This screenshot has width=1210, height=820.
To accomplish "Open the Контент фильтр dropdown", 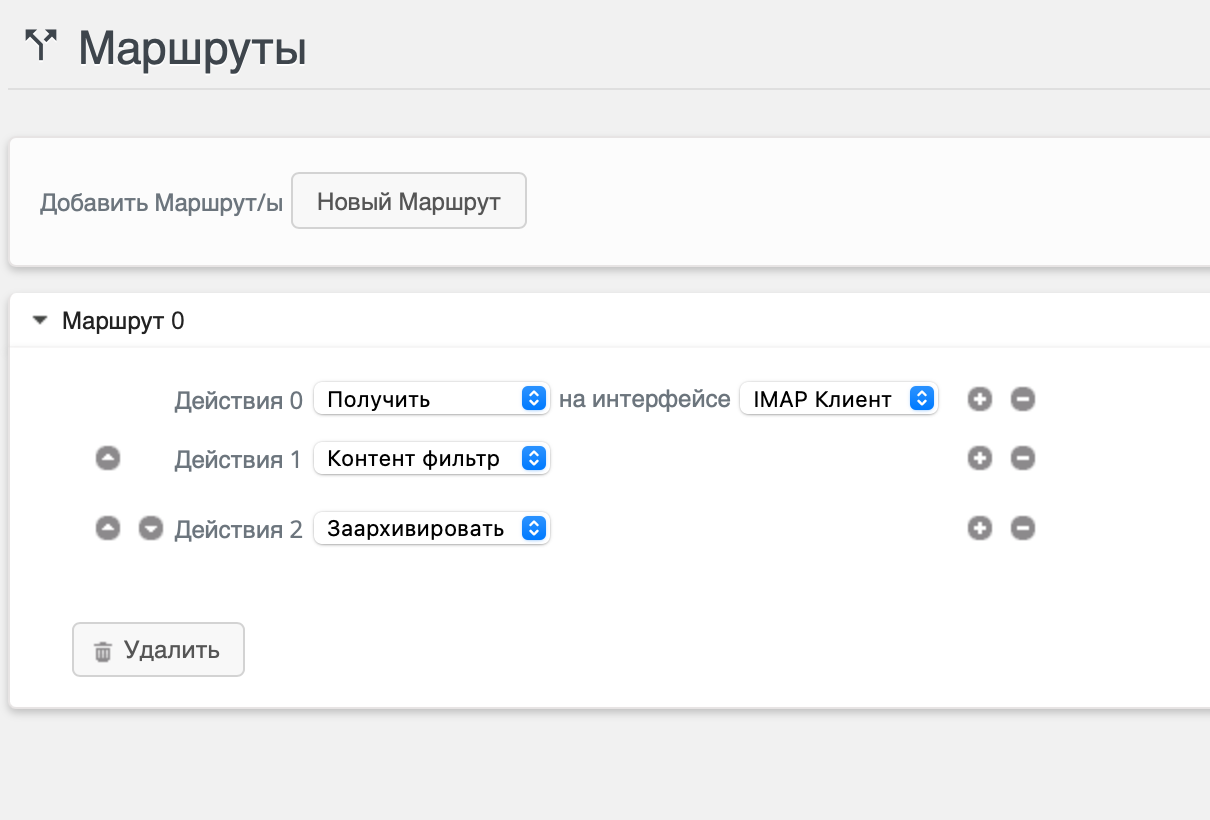I will pyautogui.click(x=431, y=459).
